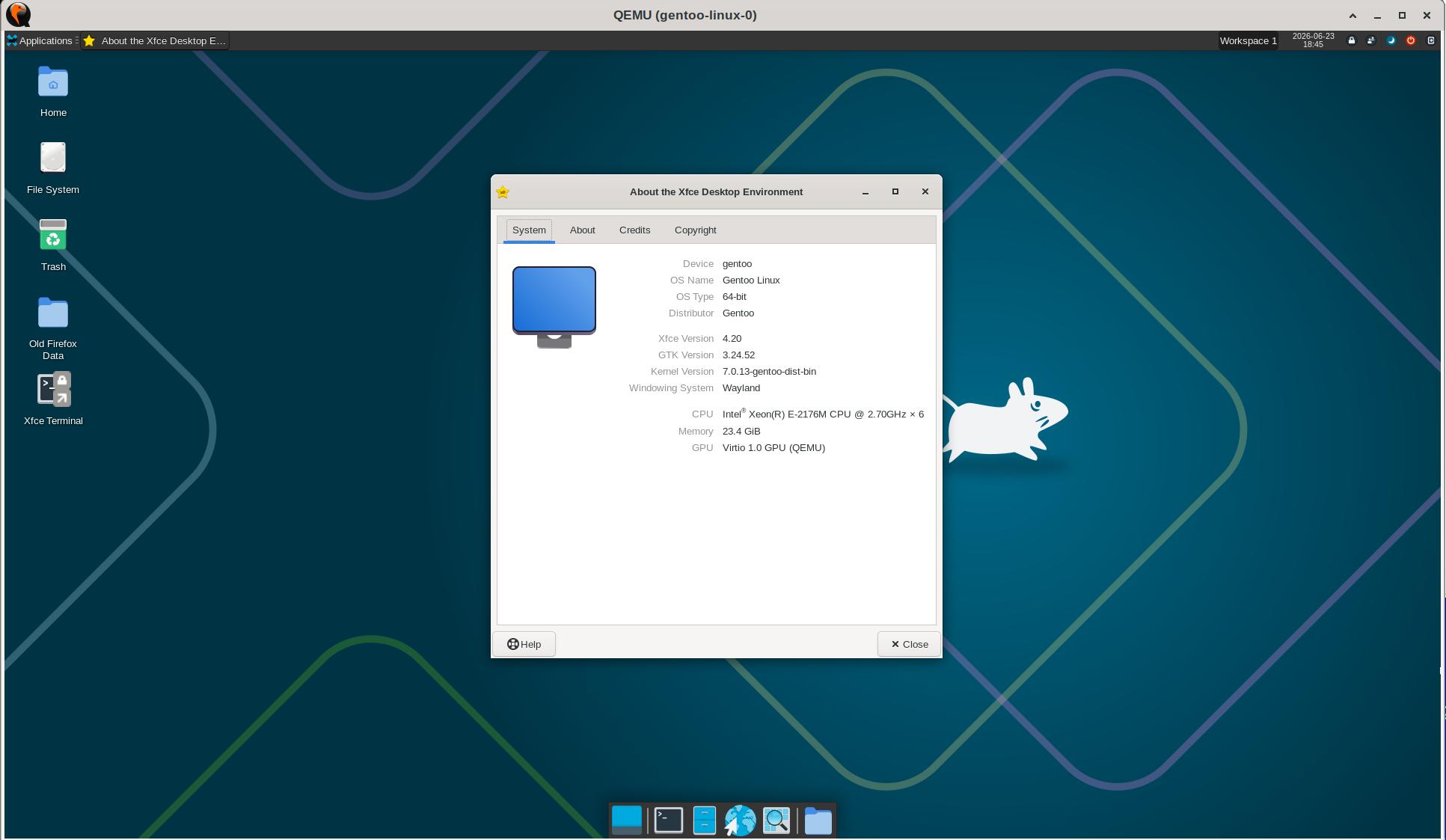Switch to the Credits tab
Viewport: 1446px width, 840px height.
point(634,230)
